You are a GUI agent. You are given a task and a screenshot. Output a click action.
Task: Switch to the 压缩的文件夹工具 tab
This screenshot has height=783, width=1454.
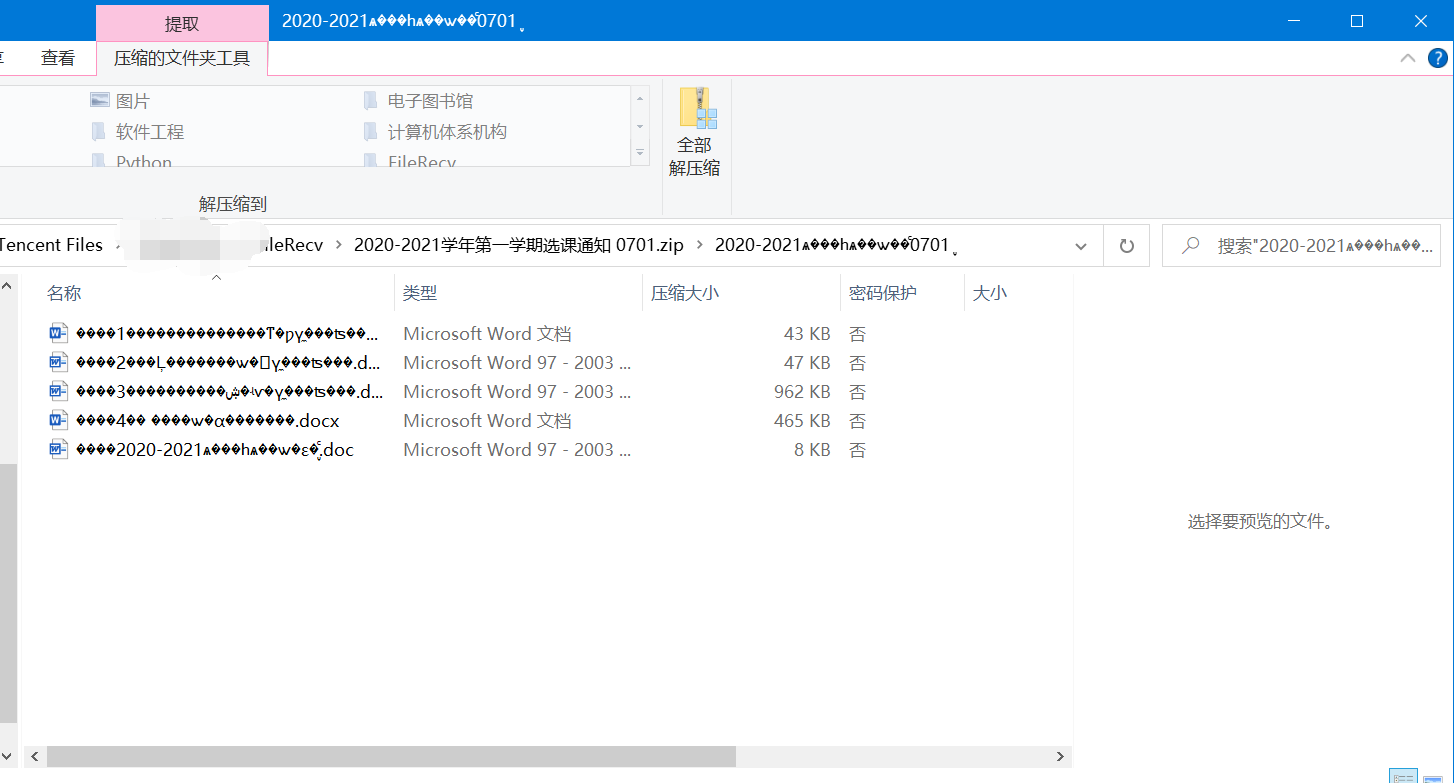point(182,58)
